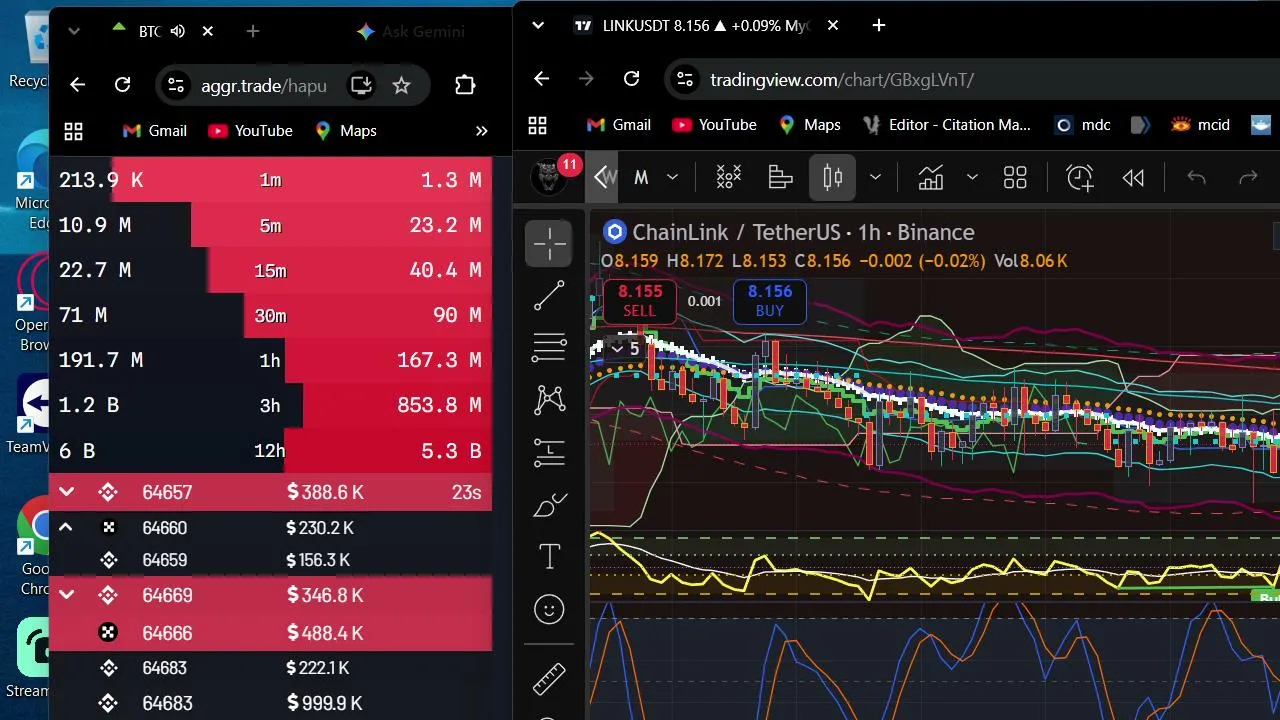Screen dimensions: 1280x720
Task: Open the Recycle Bin desktop icon
Action: (28, 50)
